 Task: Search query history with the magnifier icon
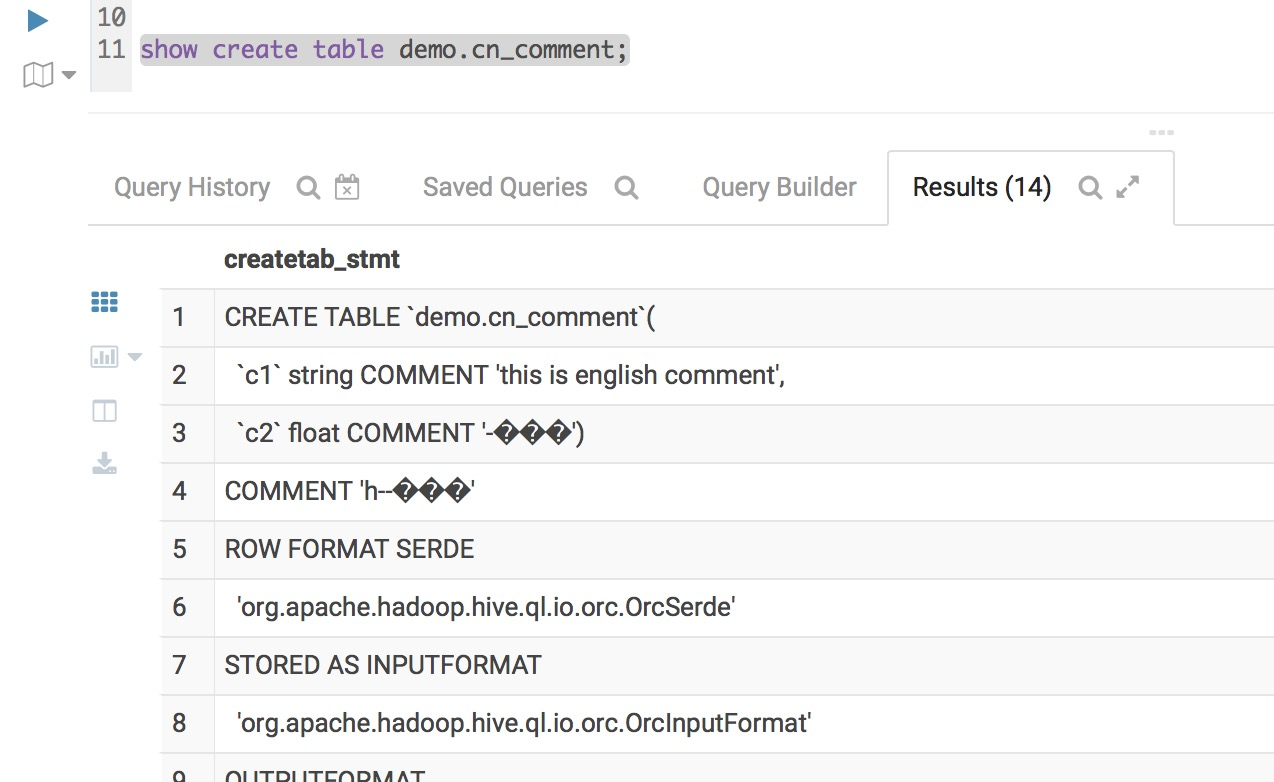click(309, 187)
